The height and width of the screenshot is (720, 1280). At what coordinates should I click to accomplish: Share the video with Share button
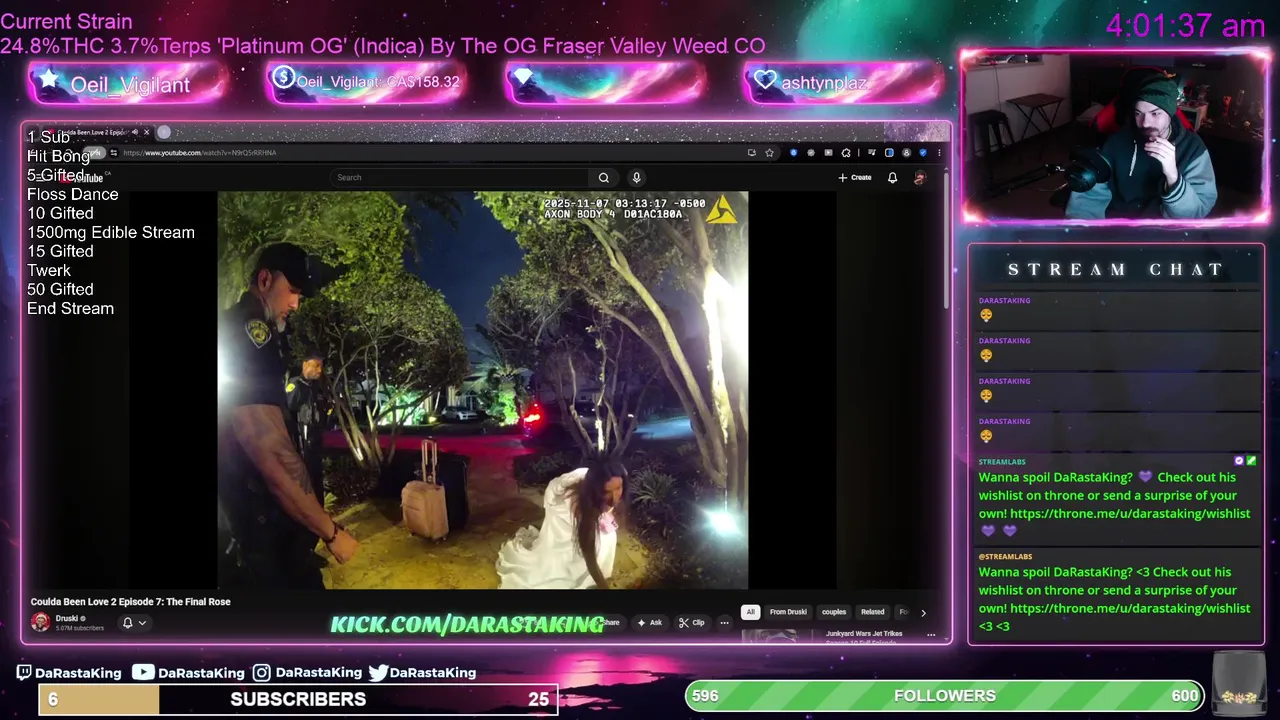pyautogui.click(x=610, y=622)
